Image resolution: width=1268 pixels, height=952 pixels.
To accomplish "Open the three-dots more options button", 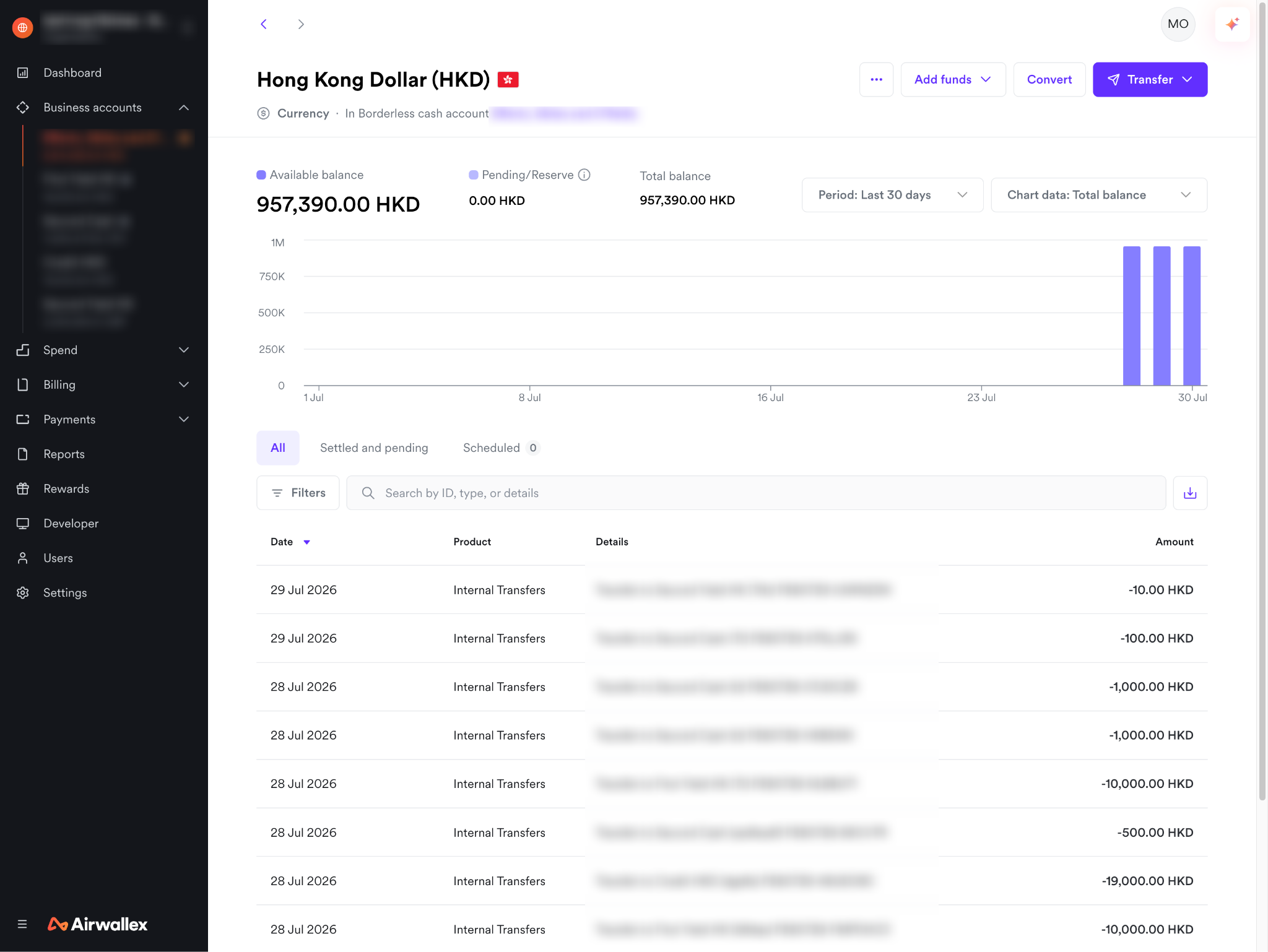I will pyautogui.click(x=876, y=79).
